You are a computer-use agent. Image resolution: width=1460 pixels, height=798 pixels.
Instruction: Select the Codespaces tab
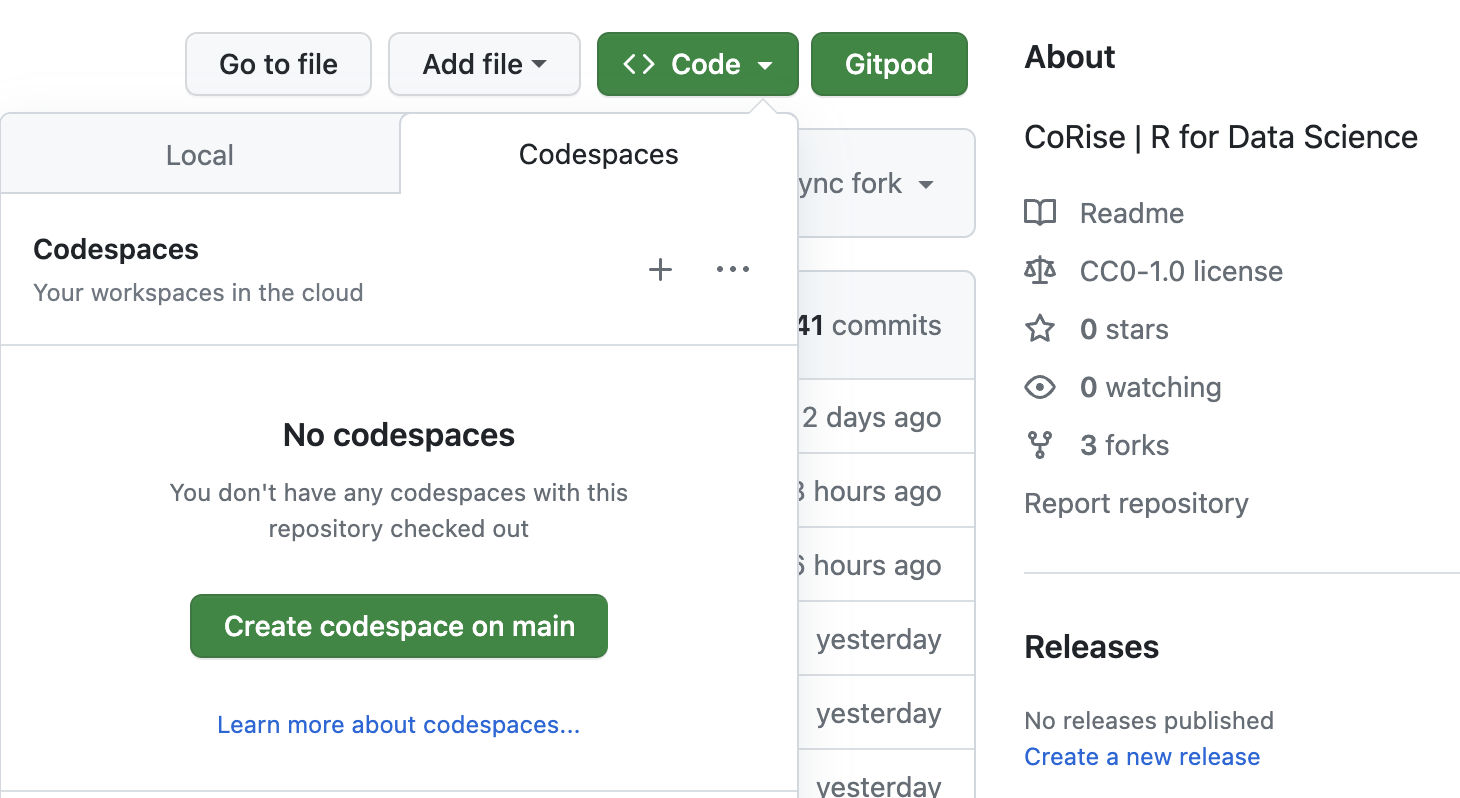point(598,155)
